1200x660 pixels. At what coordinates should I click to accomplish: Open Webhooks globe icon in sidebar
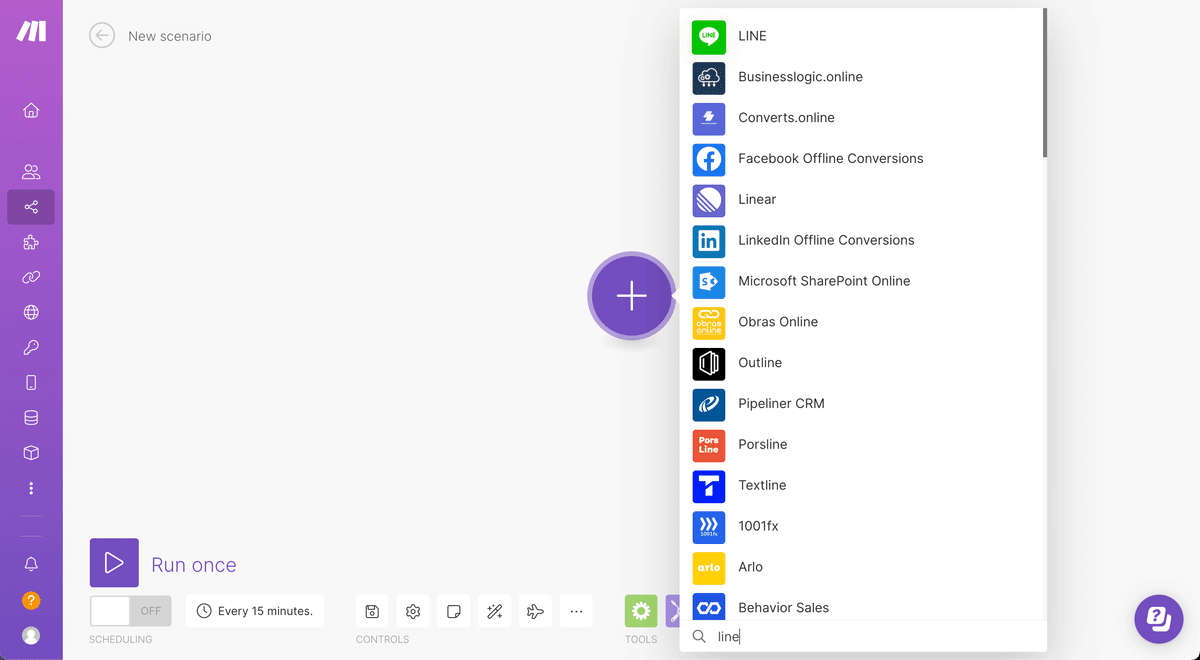(x=31, y=312)
